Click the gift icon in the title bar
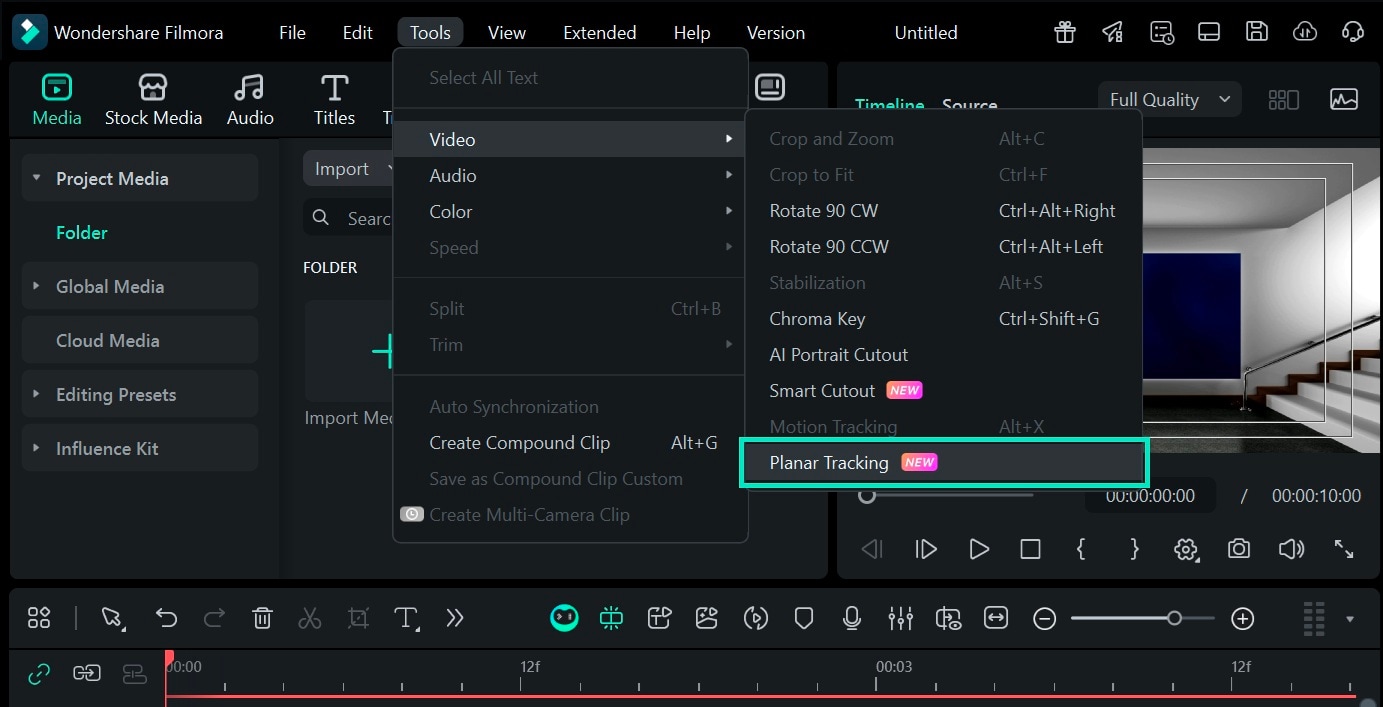This screenshot has width=1383, height=707. coord(1064,31)
